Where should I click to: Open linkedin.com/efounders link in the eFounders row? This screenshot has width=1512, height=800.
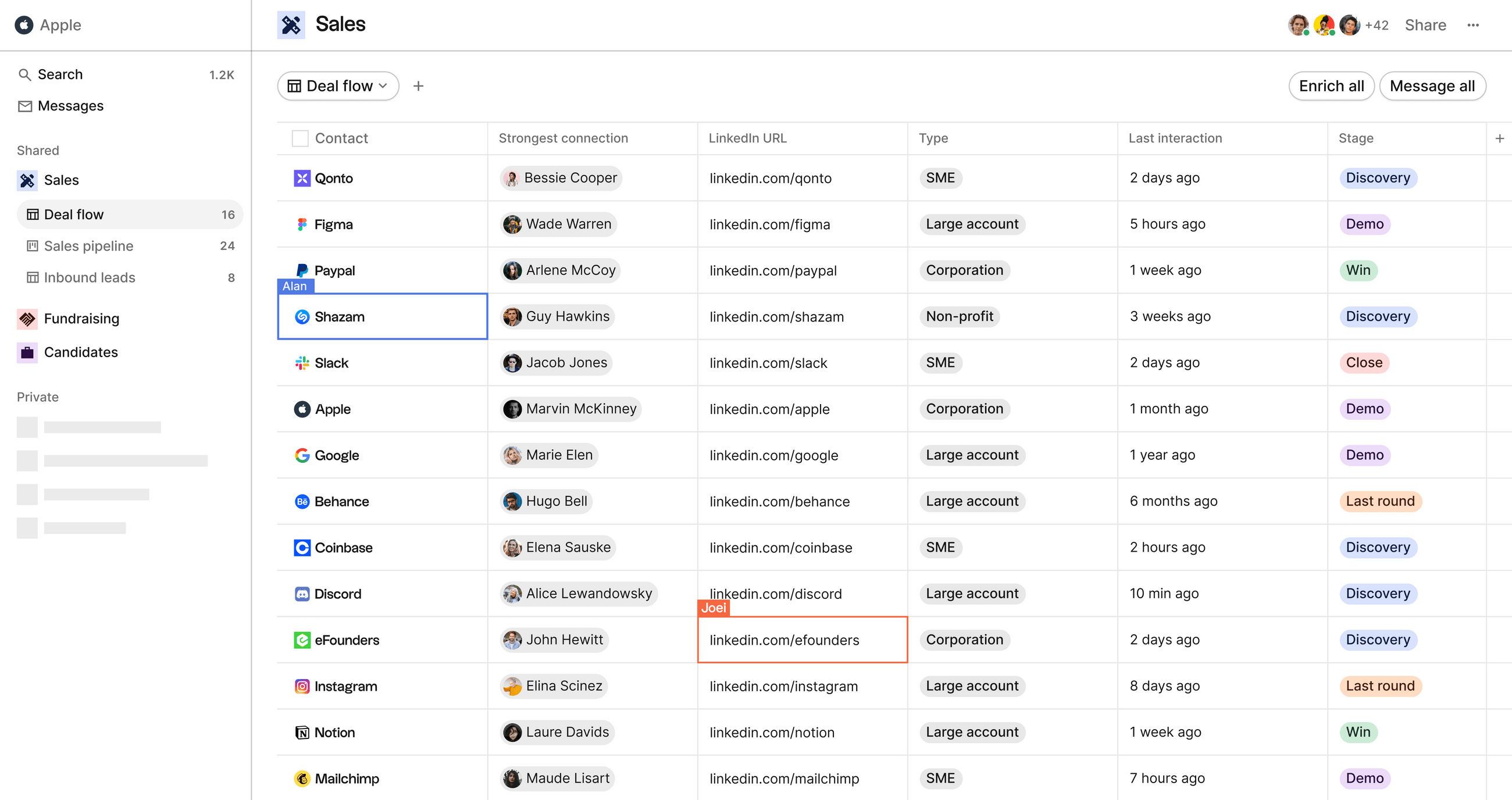point(784,640)
